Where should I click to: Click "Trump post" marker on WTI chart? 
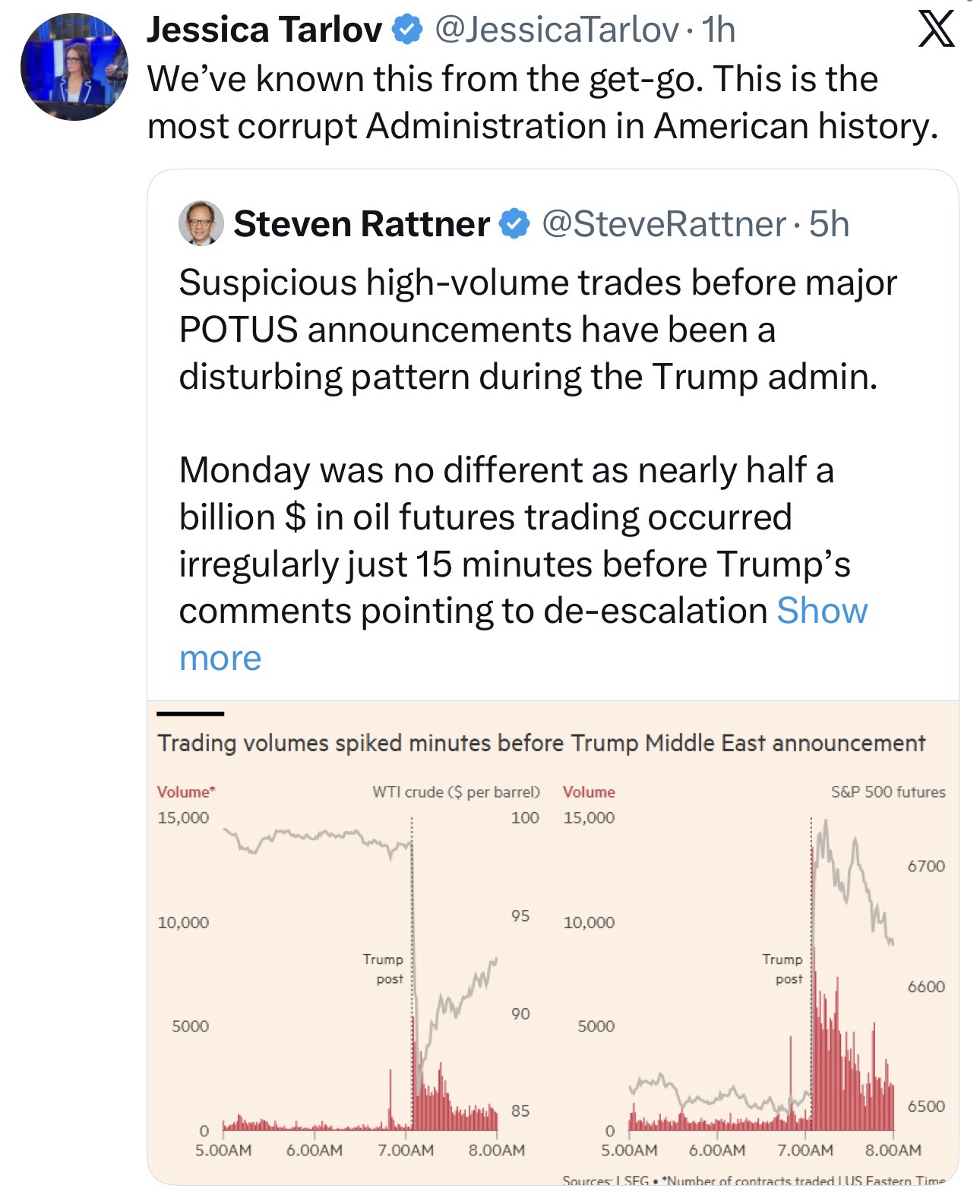click(383, 969)
